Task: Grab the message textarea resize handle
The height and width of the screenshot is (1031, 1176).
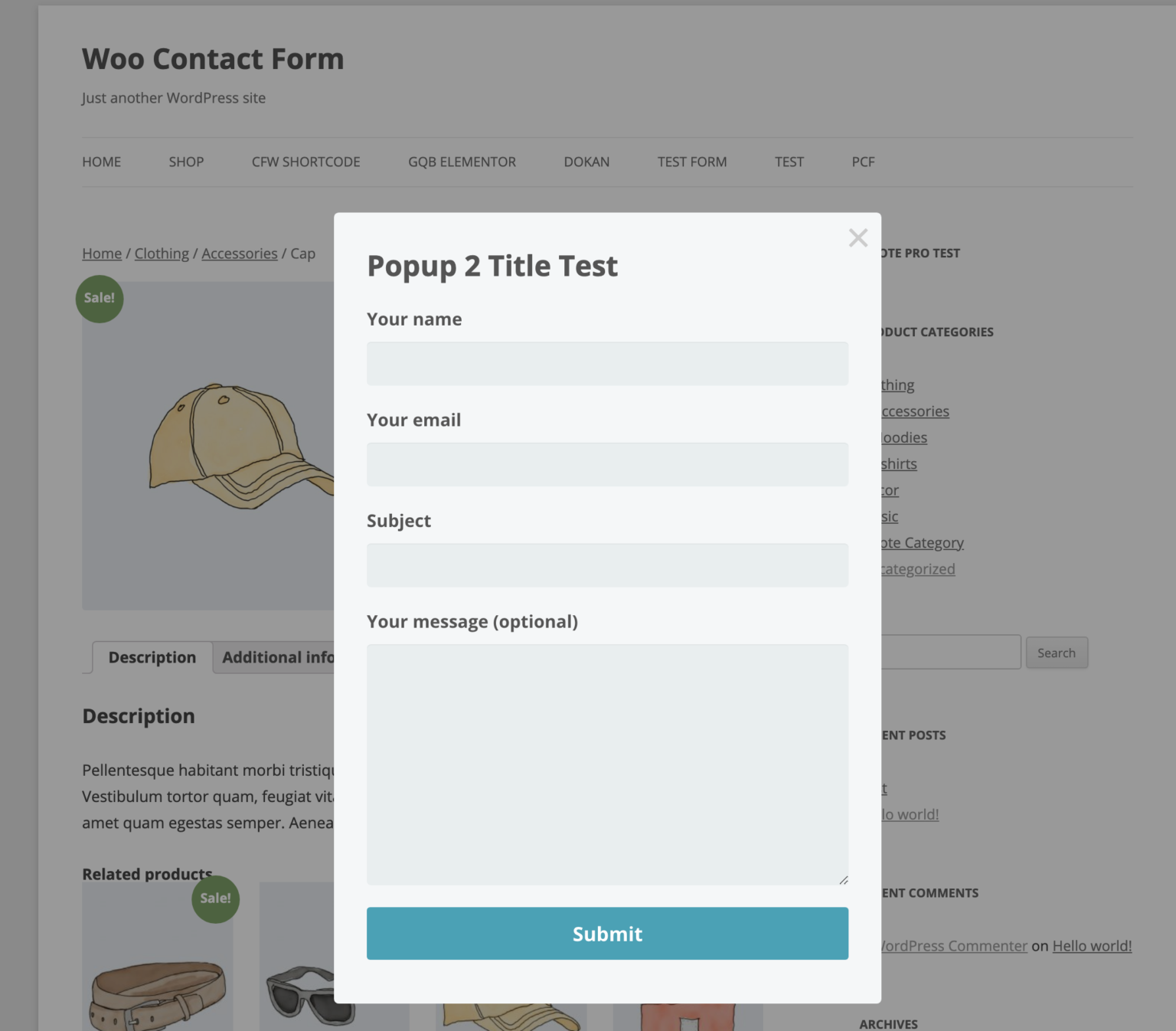Action: tap(843, 880)
